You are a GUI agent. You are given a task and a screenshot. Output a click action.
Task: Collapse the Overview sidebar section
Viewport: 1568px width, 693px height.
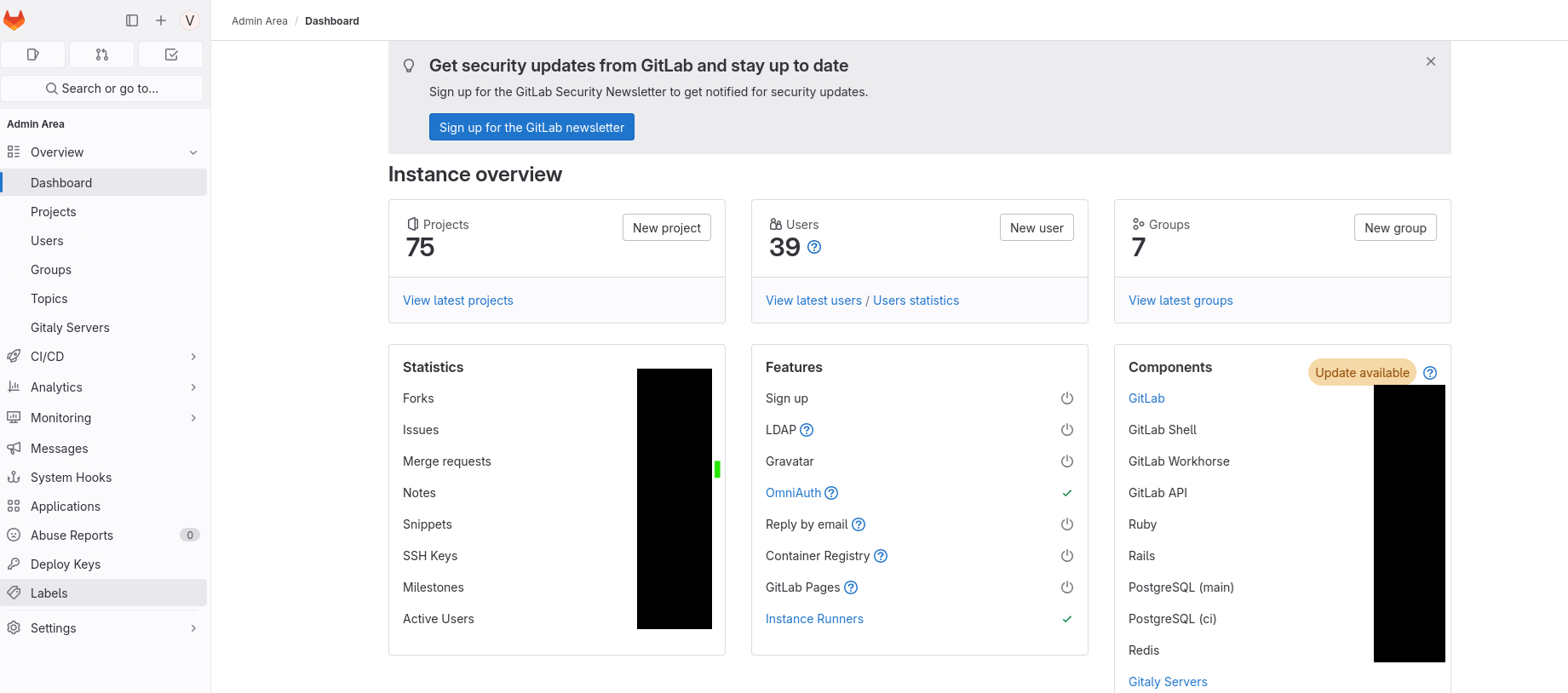tap(193, 152)
